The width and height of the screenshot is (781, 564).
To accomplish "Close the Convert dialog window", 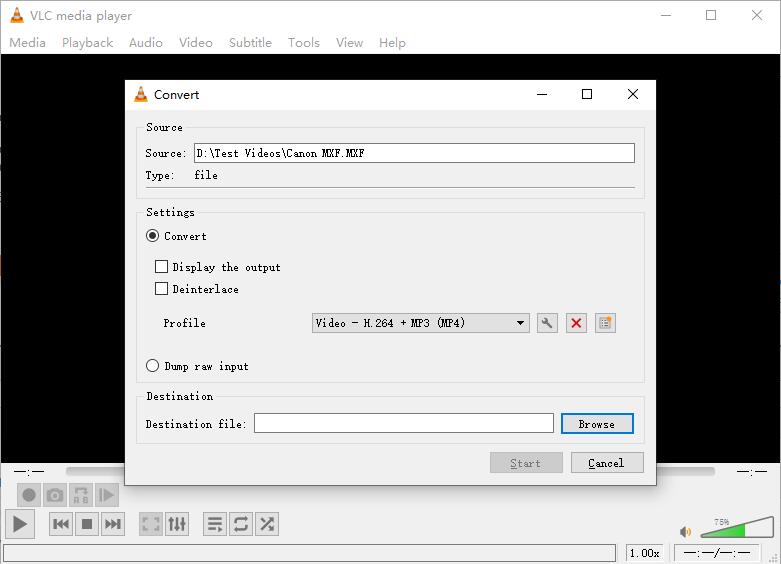I will (x=633, y=94).
